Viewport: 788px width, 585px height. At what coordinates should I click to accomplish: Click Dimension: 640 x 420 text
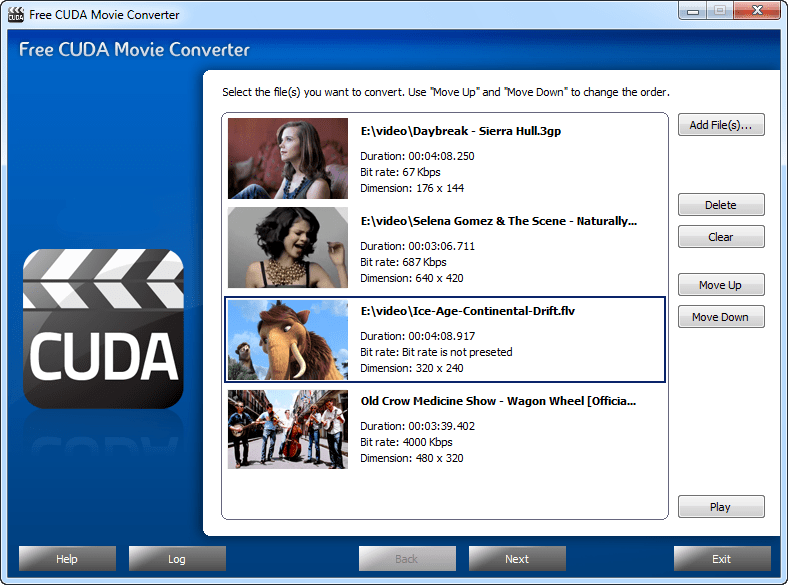(412, 278)
